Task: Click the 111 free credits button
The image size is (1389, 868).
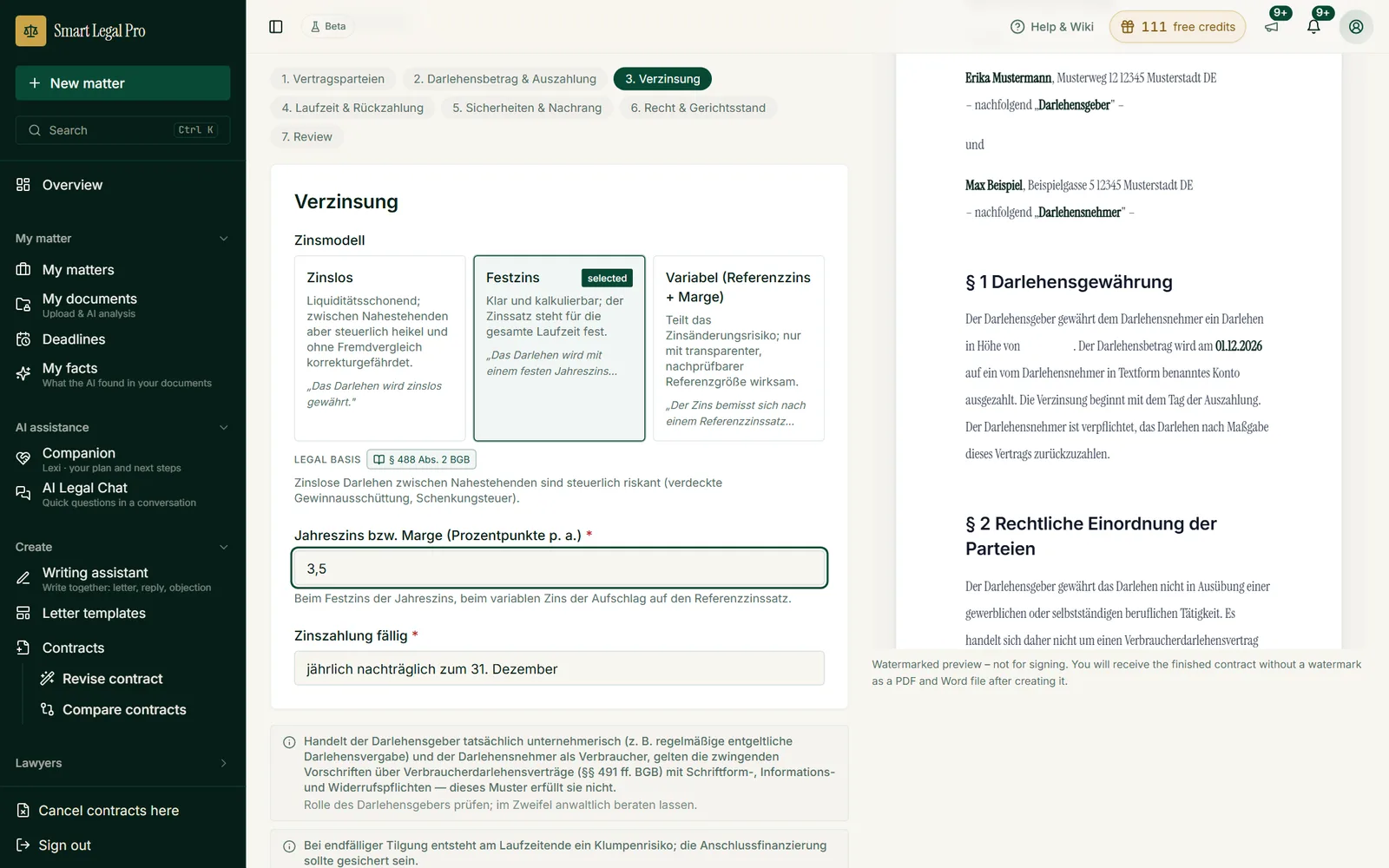Action: pos(1177,27)
